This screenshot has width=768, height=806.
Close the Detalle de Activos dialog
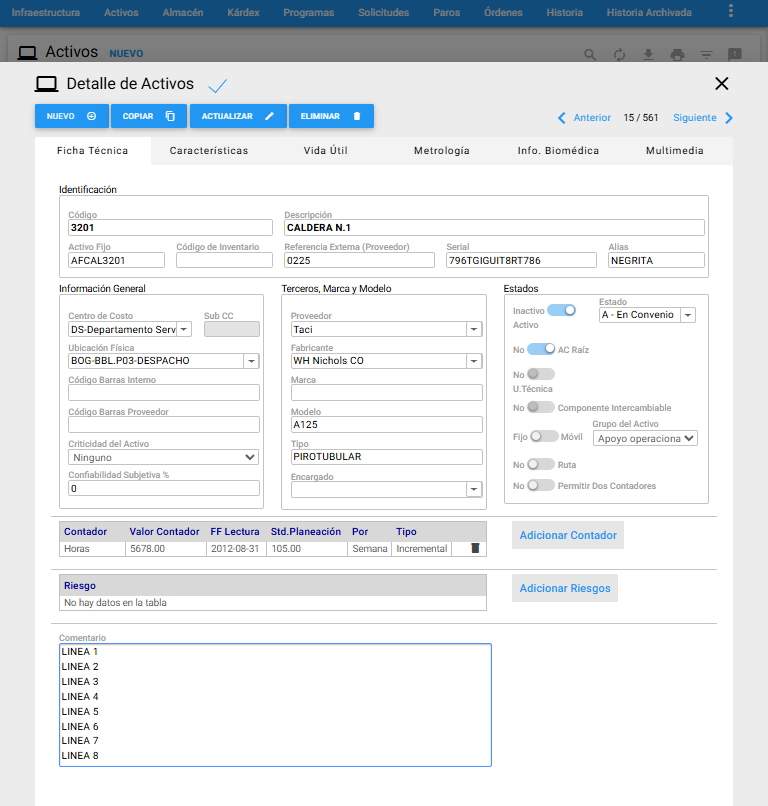pos(722,83)
